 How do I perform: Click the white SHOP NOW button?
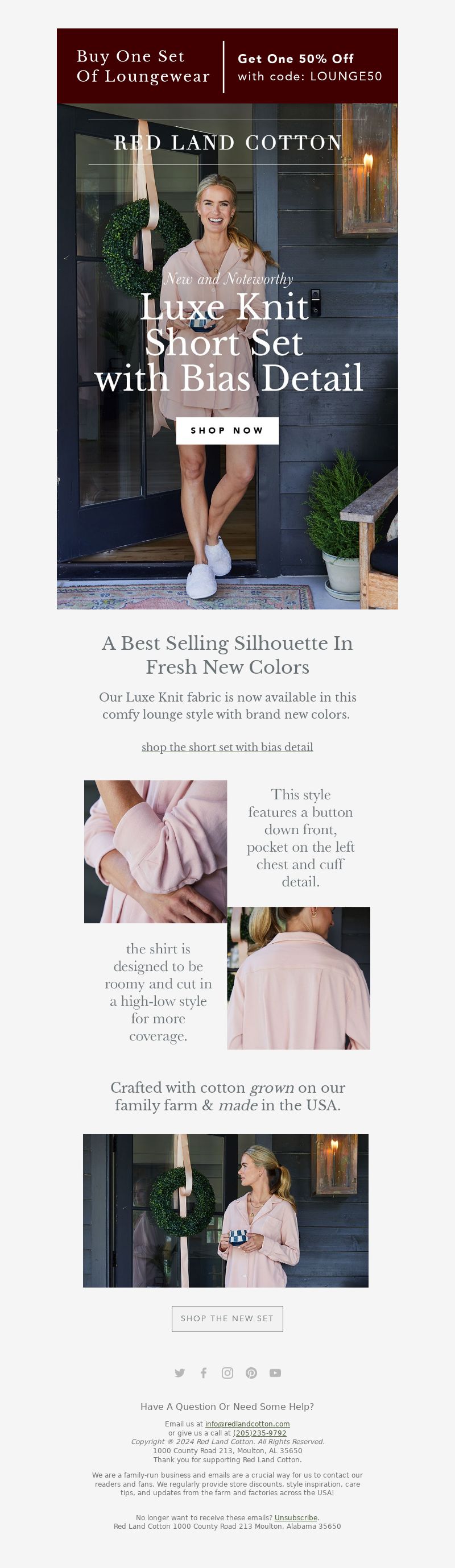pos(227,430)
